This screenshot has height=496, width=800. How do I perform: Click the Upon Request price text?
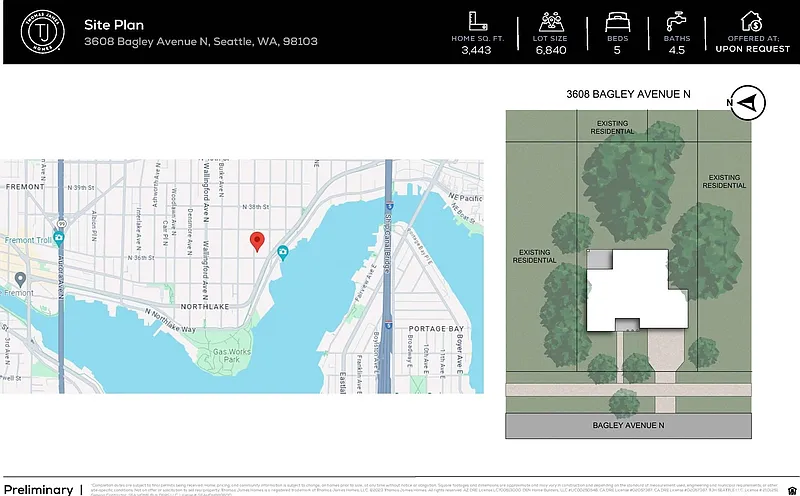[x=752, y=48]
